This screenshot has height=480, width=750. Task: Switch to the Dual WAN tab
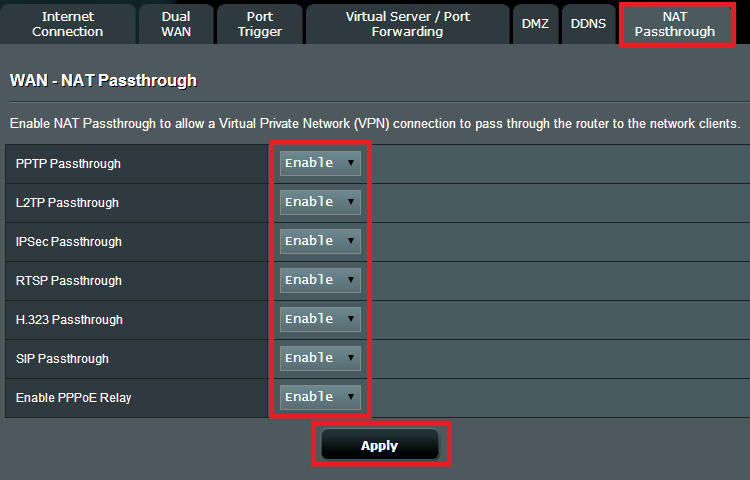tap(176, 24)
